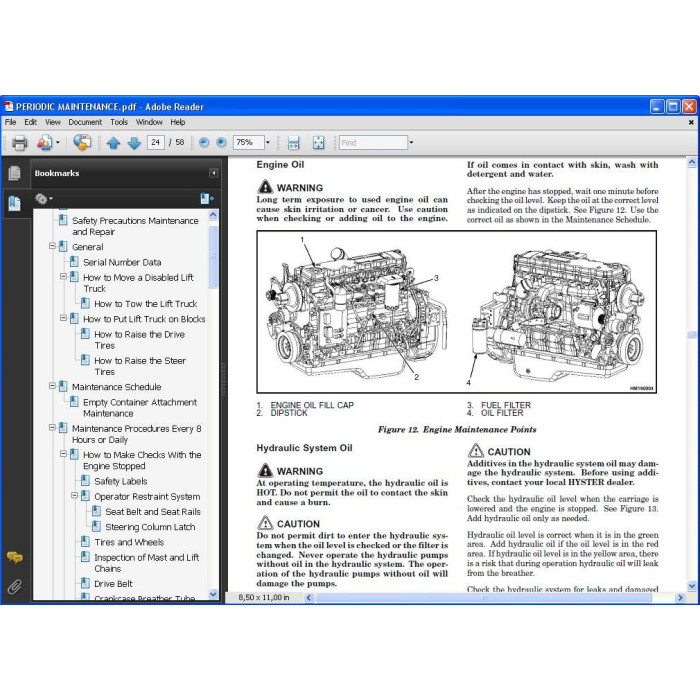The width and height of the screenshot is (700, 700).
Task: Go to next page with down arrow
Action: (x=134, y=143)
